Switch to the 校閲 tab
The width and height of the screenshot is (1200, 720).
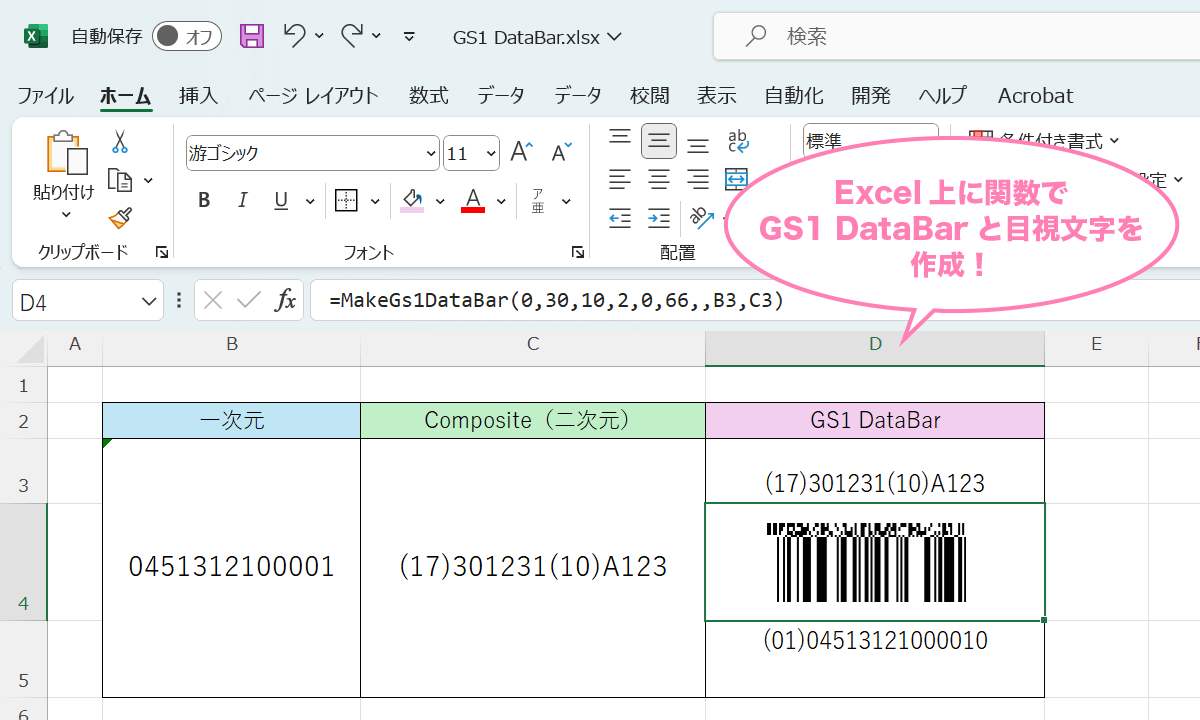pyautogui.click(x=650, y=96)
